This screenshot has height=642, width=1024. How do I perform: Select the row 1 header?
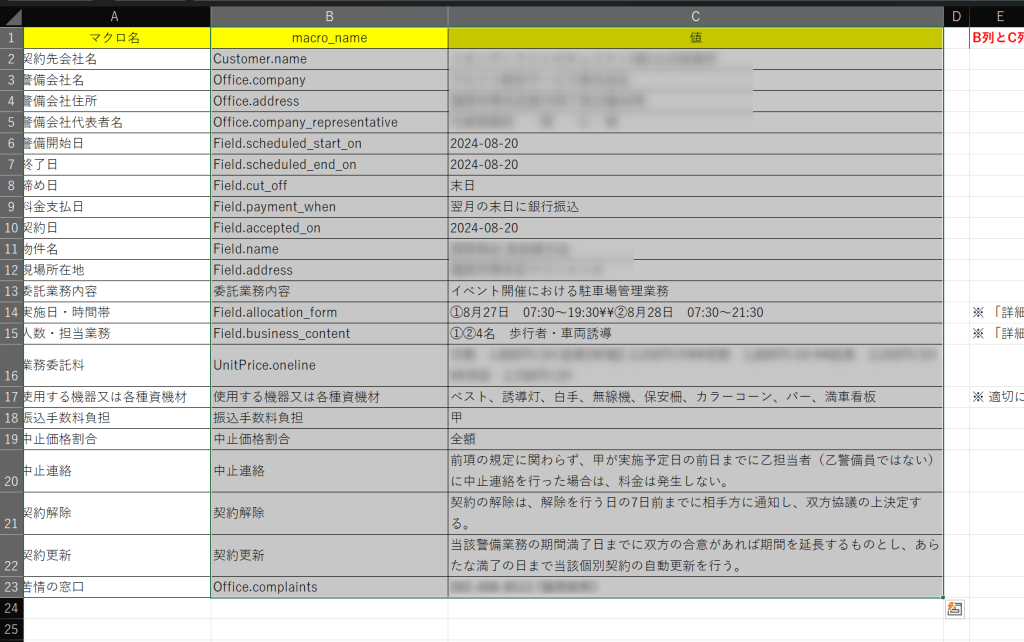[x=11, y=38]
